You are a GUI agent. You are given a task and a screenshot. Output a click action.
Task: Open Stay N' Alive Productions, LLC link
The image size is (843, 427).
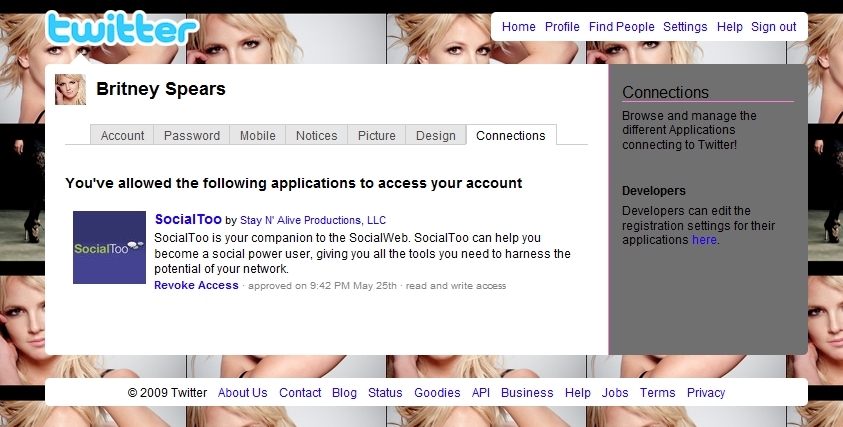point(313,220)
